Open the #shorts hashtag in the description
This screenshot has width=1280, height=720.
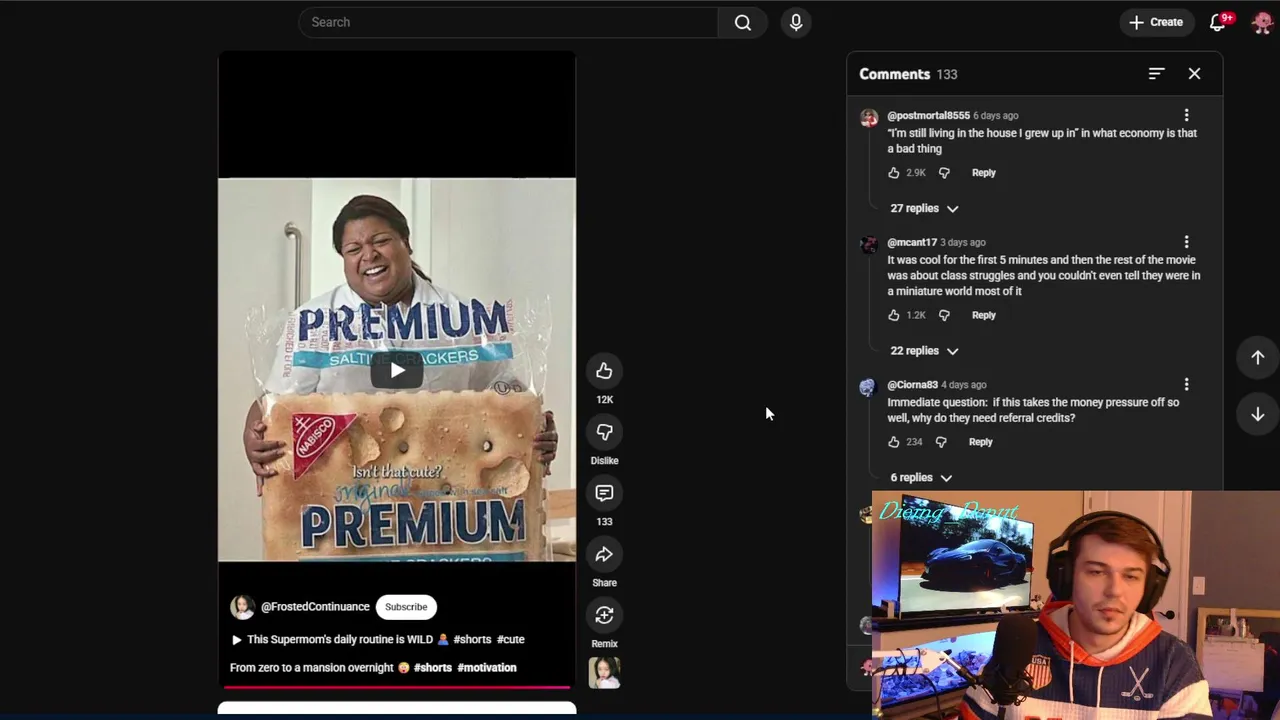(x=433, y=668)
